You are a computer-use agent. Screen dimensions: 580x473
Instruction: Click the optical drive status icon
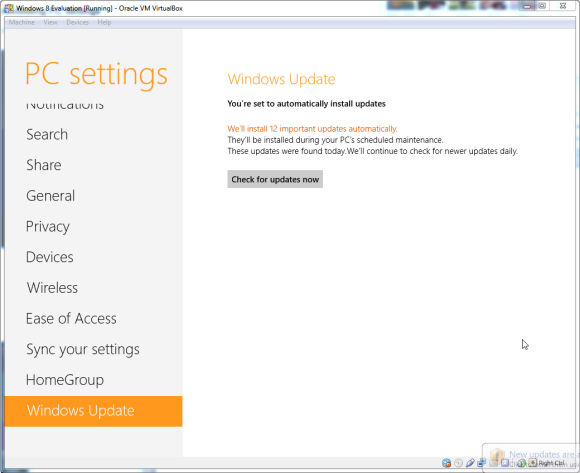458,463
